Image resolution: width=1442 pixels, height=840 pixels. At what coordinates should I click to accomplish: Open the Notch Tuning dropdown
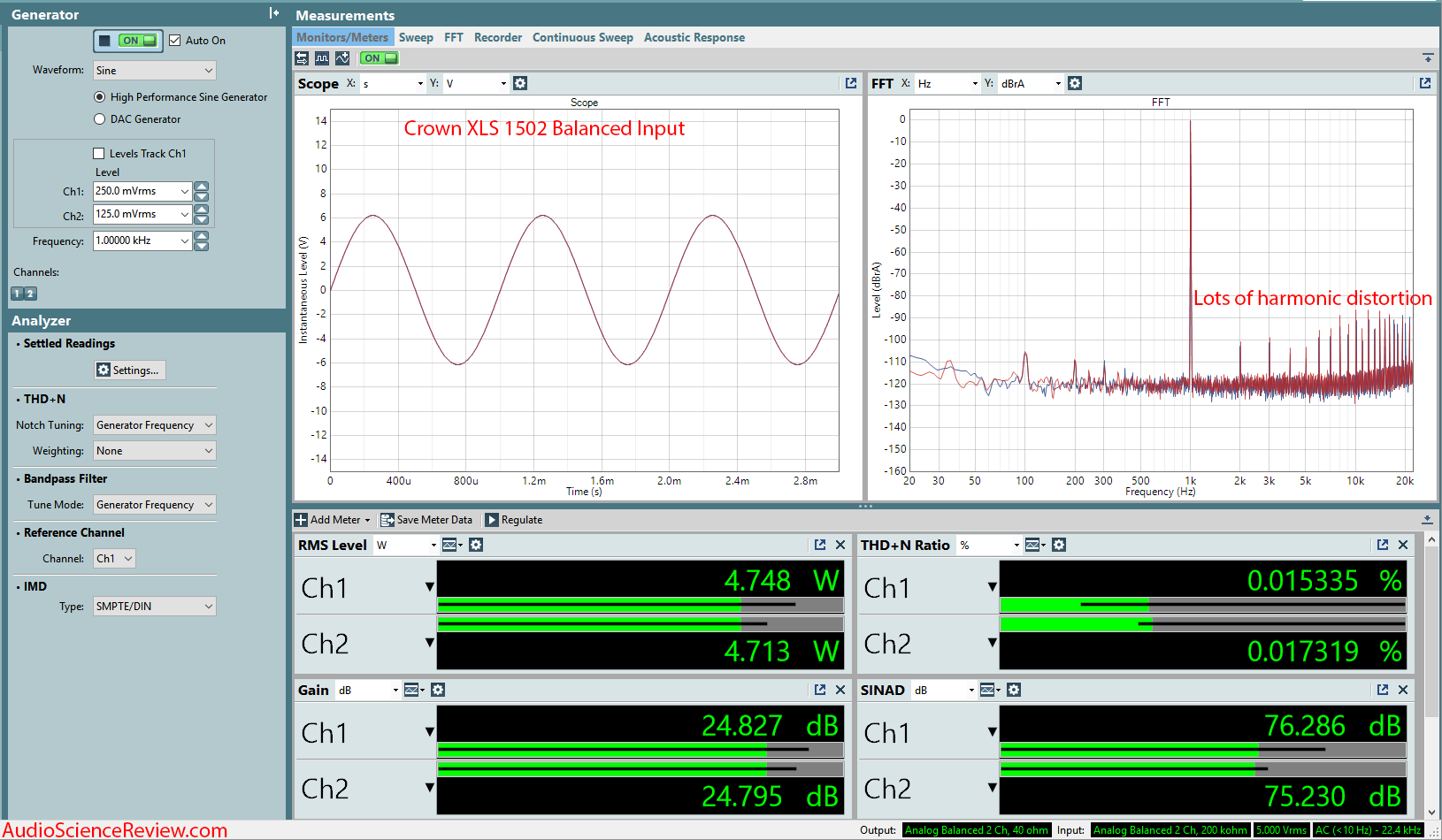[x=155, y=425]
